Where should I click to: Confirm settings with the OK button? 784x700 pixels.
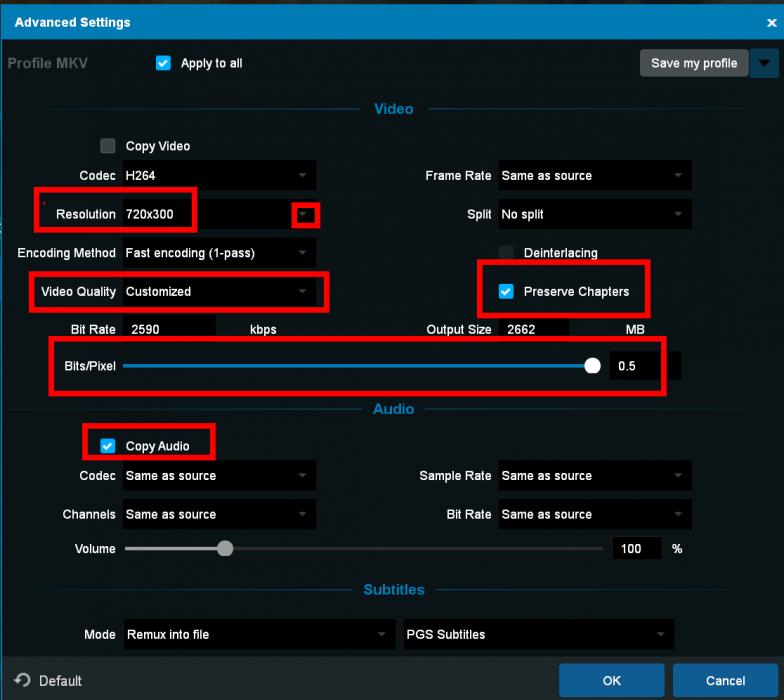611,681
